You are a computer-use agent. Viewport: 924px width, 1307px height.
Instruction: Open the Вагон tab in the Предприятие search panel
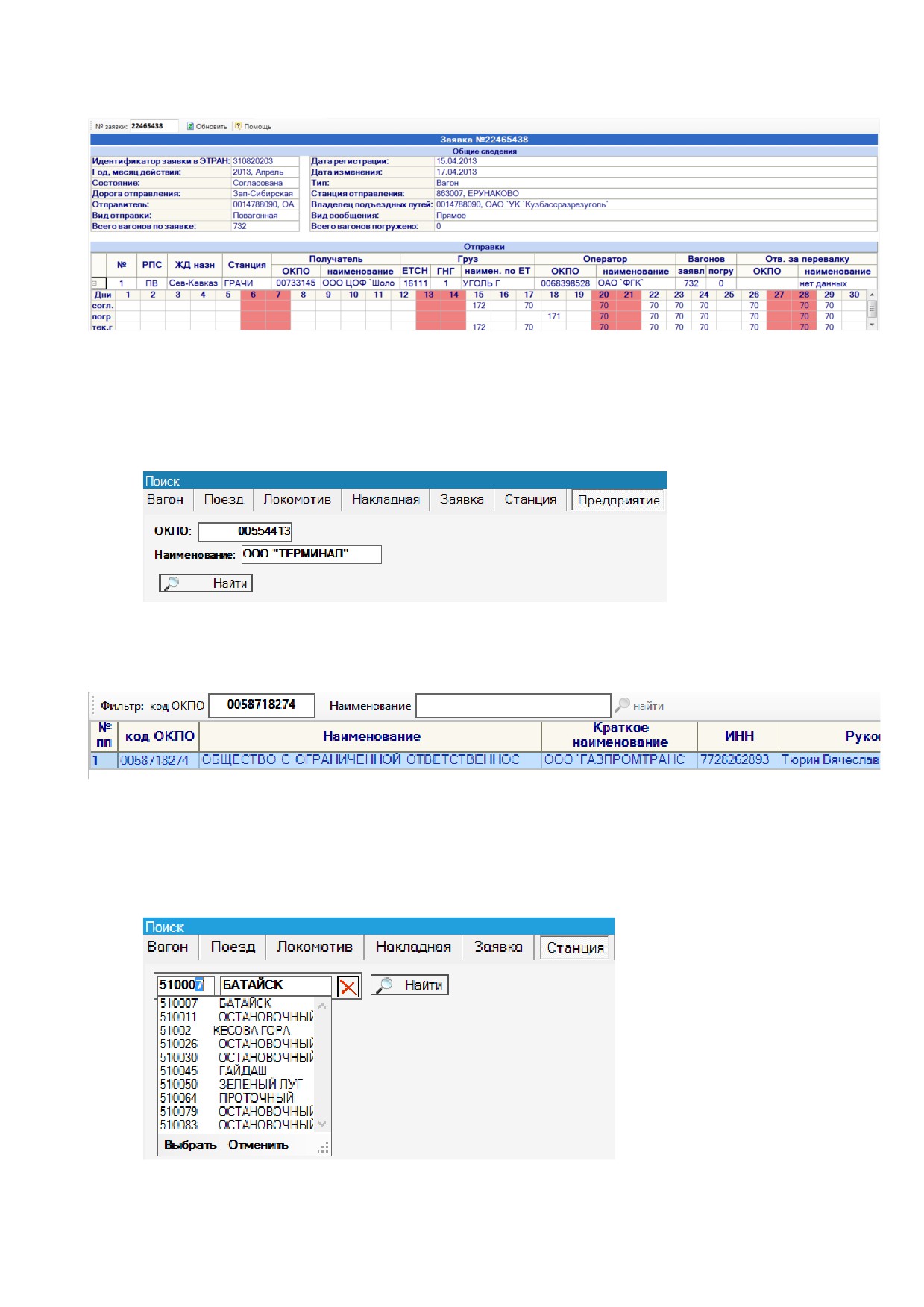166,500
